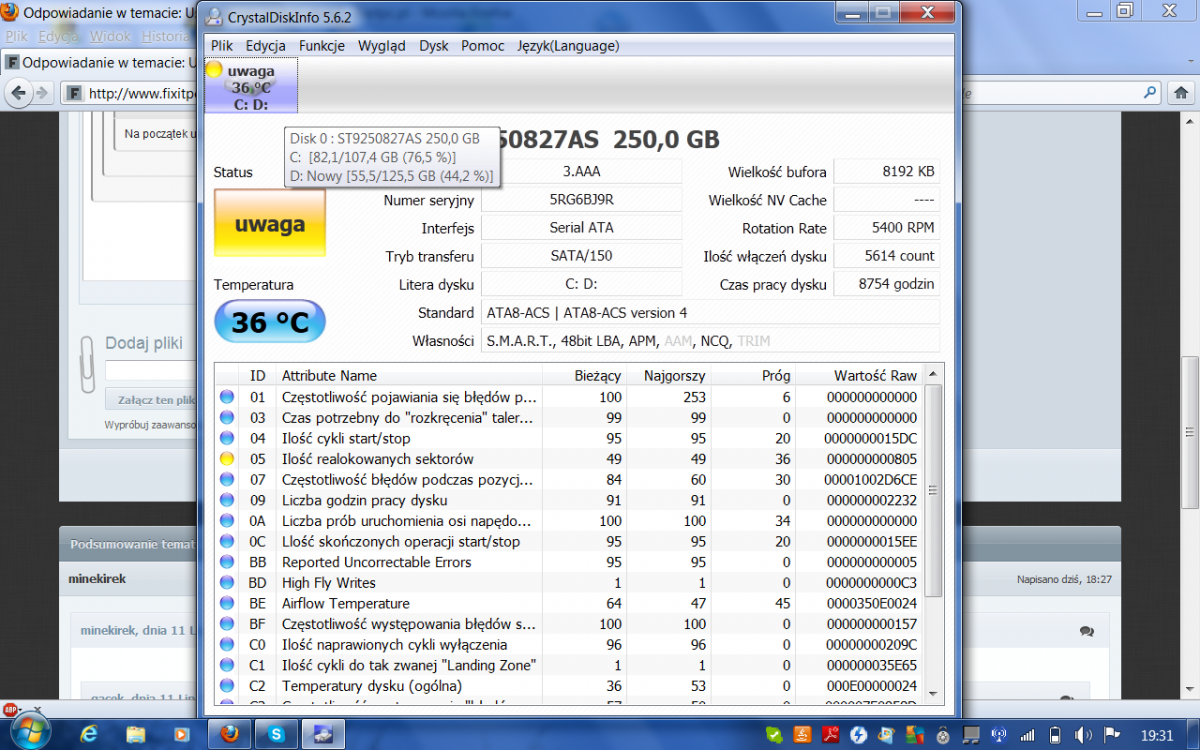Click status orb for attribute 03 row
The height and width of the screenshot is (750, 1200).
[x=227, y=418]
